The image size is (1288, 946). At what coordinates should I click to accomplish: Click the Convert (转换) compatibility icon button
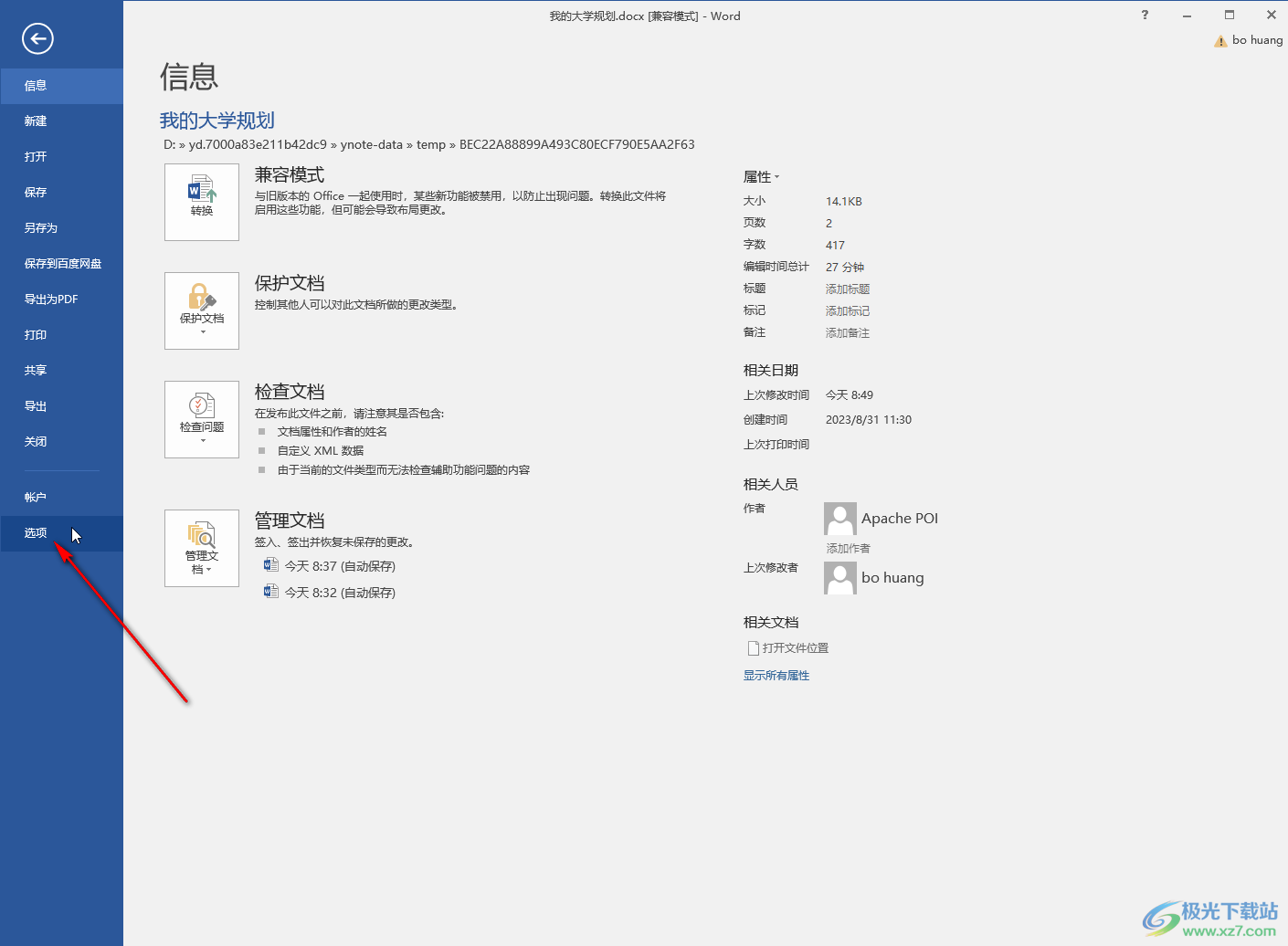[x=202, y=202]
